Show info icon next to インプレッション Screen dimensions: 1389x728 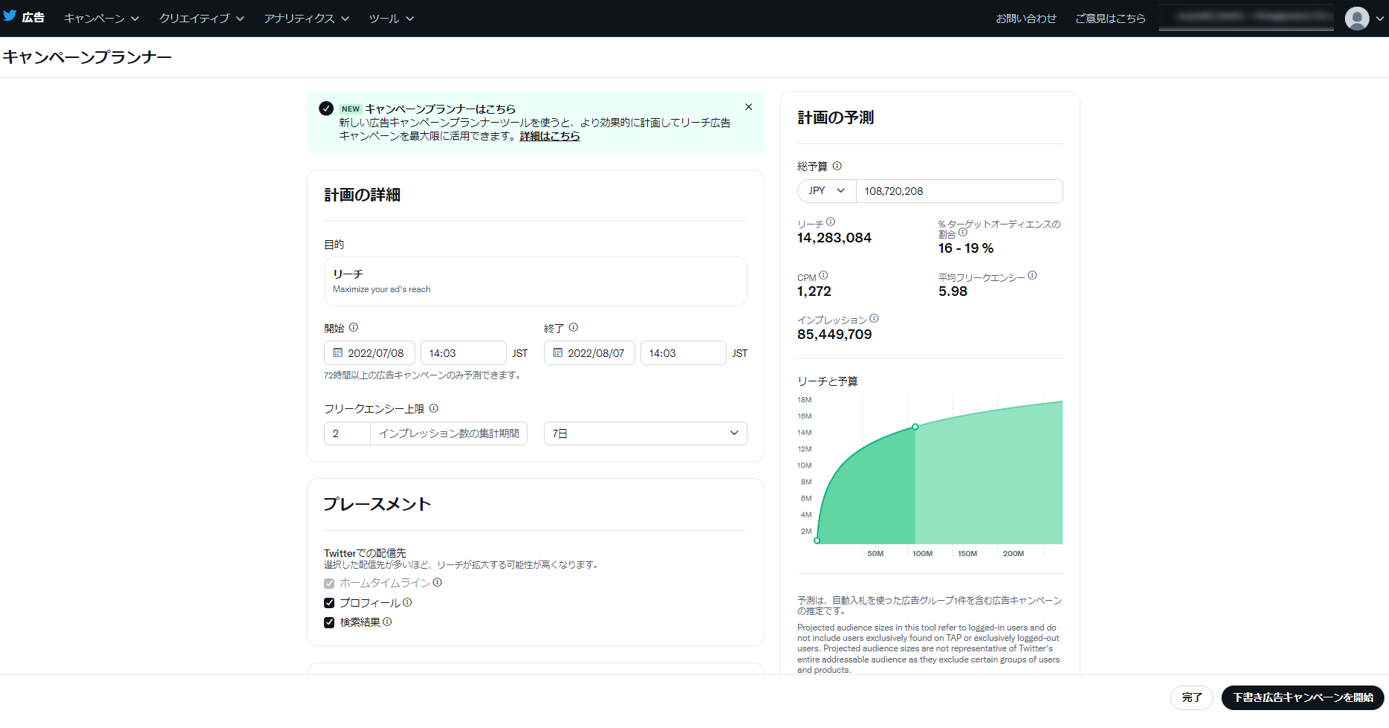pyautogui.click(x=874, y=319)
